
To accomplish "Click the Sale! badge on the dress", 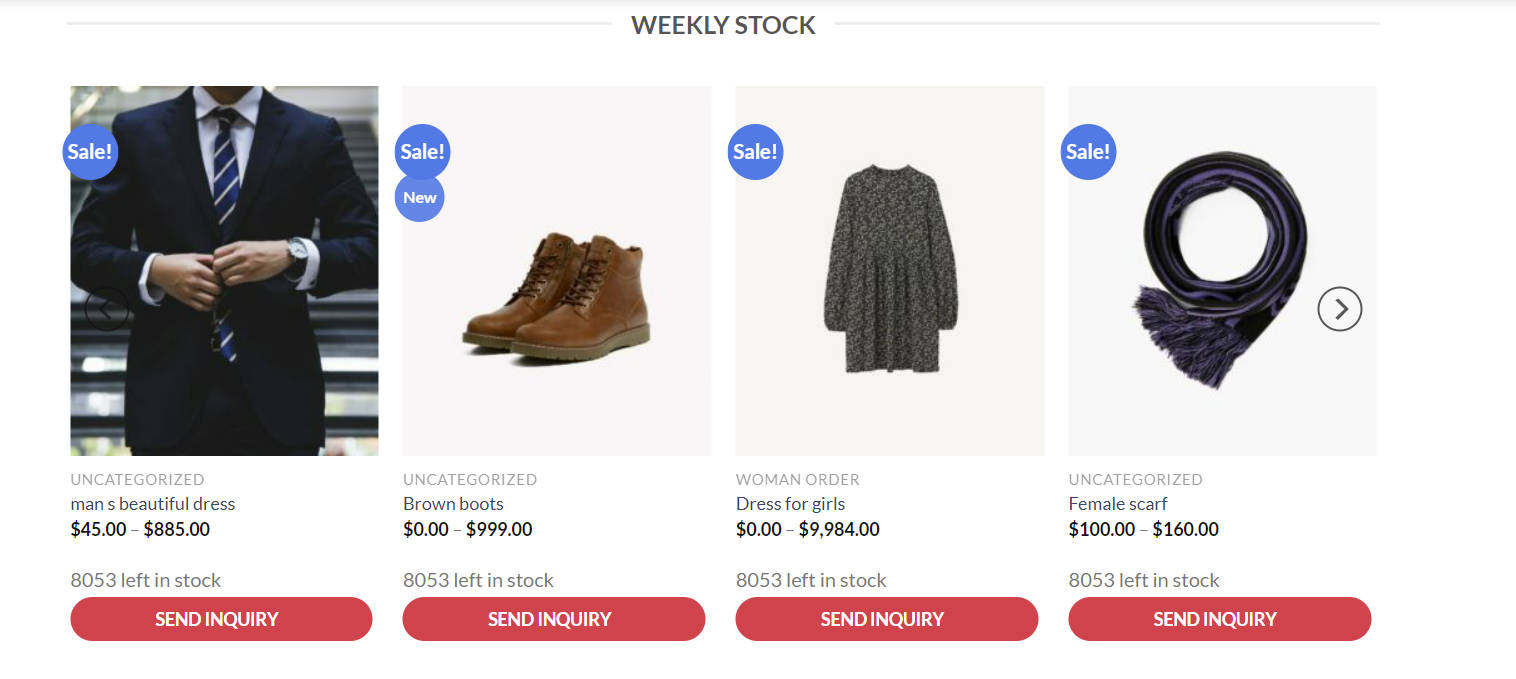I will [x=755, y=152].
